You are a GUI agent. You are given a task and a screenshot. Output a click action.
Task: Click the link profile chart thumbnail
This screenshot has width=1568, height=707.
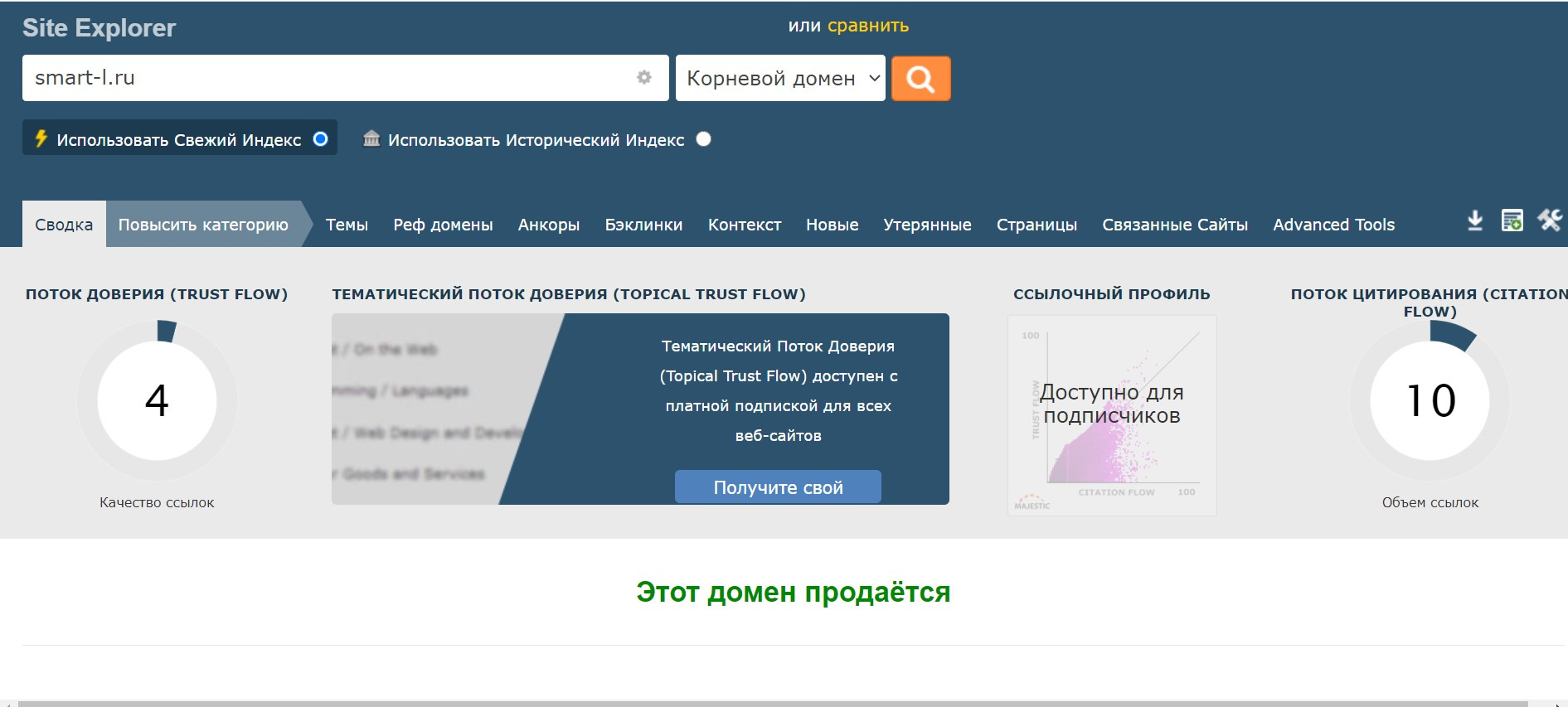[x=1112, y=415]
